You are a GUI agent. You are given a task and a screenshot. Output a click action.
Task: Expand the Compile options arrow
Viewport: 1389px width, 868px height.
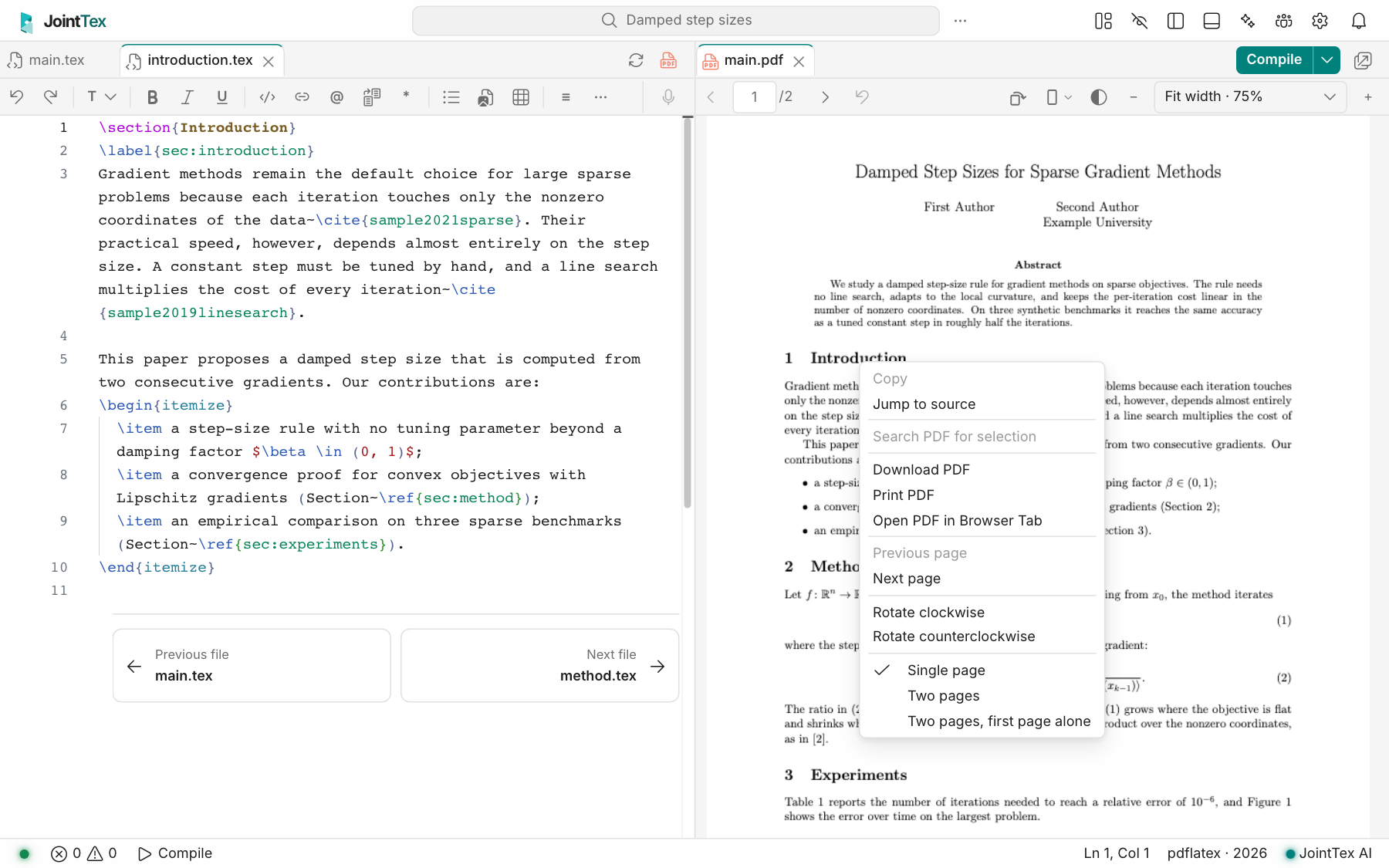(1326, 59)
